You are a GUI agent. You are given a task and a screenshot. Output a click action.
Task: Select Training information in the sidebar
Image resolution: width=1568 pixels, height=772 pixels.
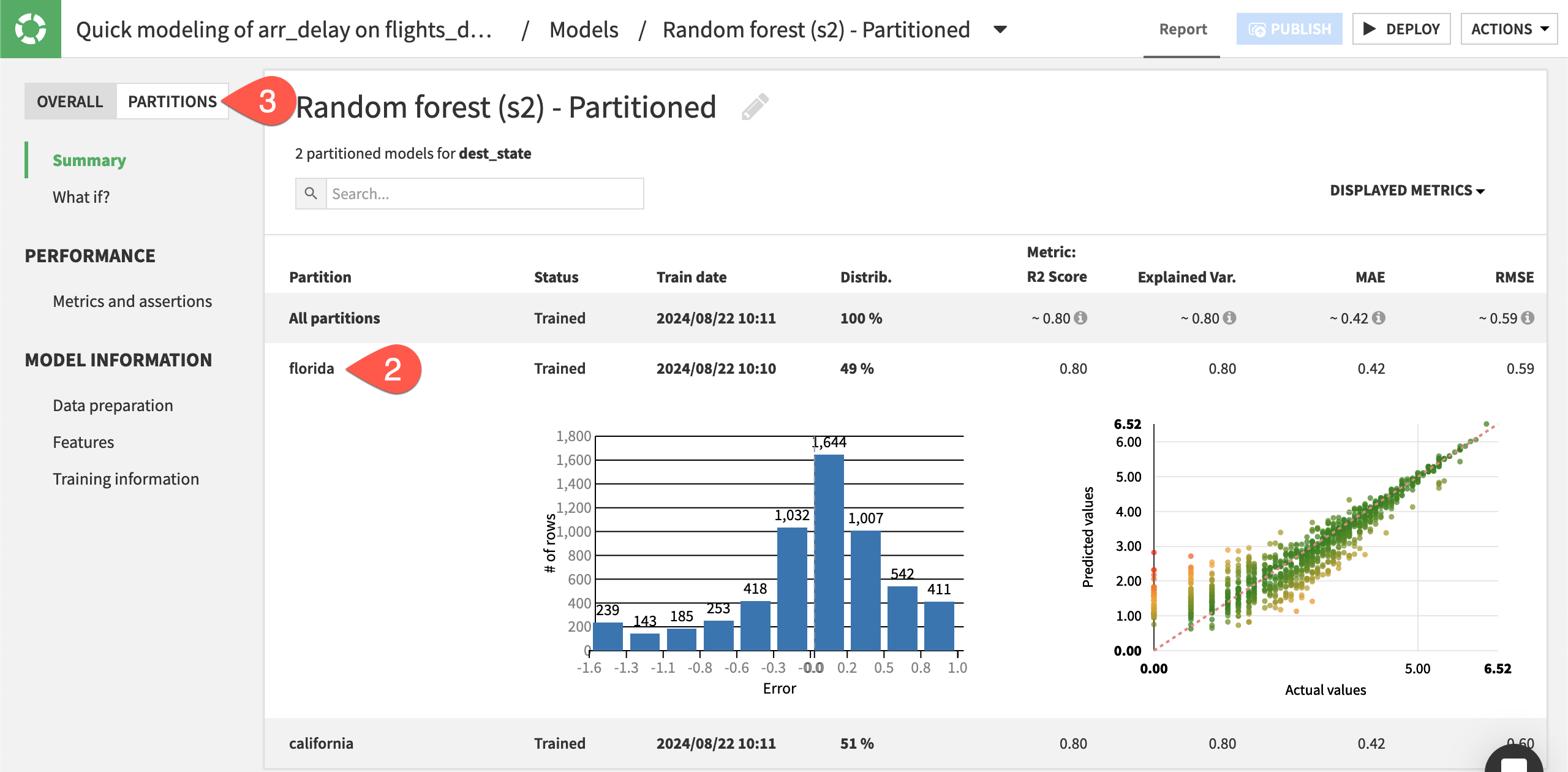(126, 479)
